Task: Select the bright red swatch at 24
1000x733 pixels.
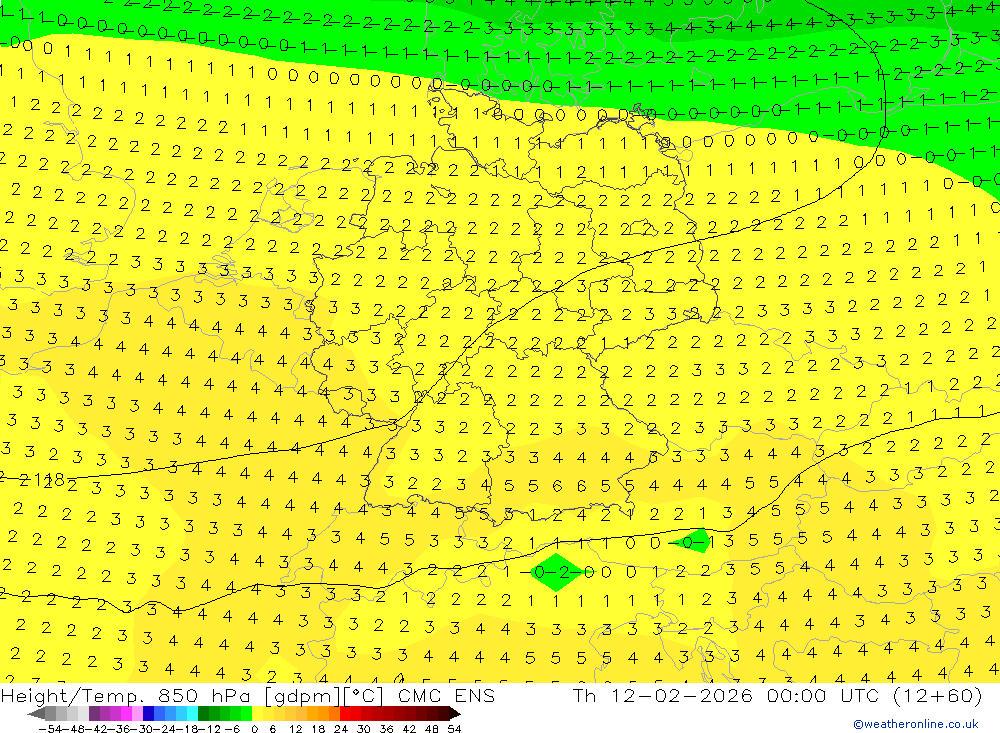Action: (345, 714)
